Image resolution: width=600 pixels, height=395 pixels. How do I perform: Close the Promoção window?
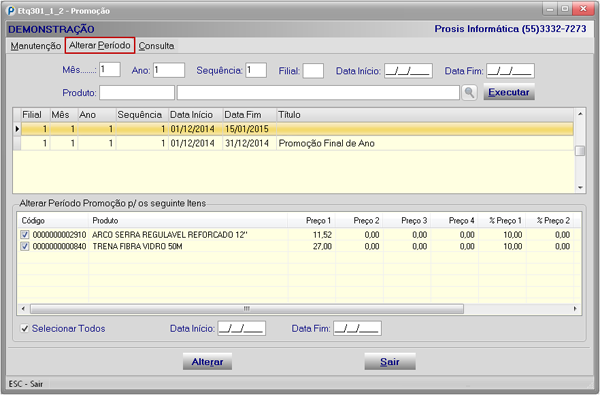click(583, 9)
